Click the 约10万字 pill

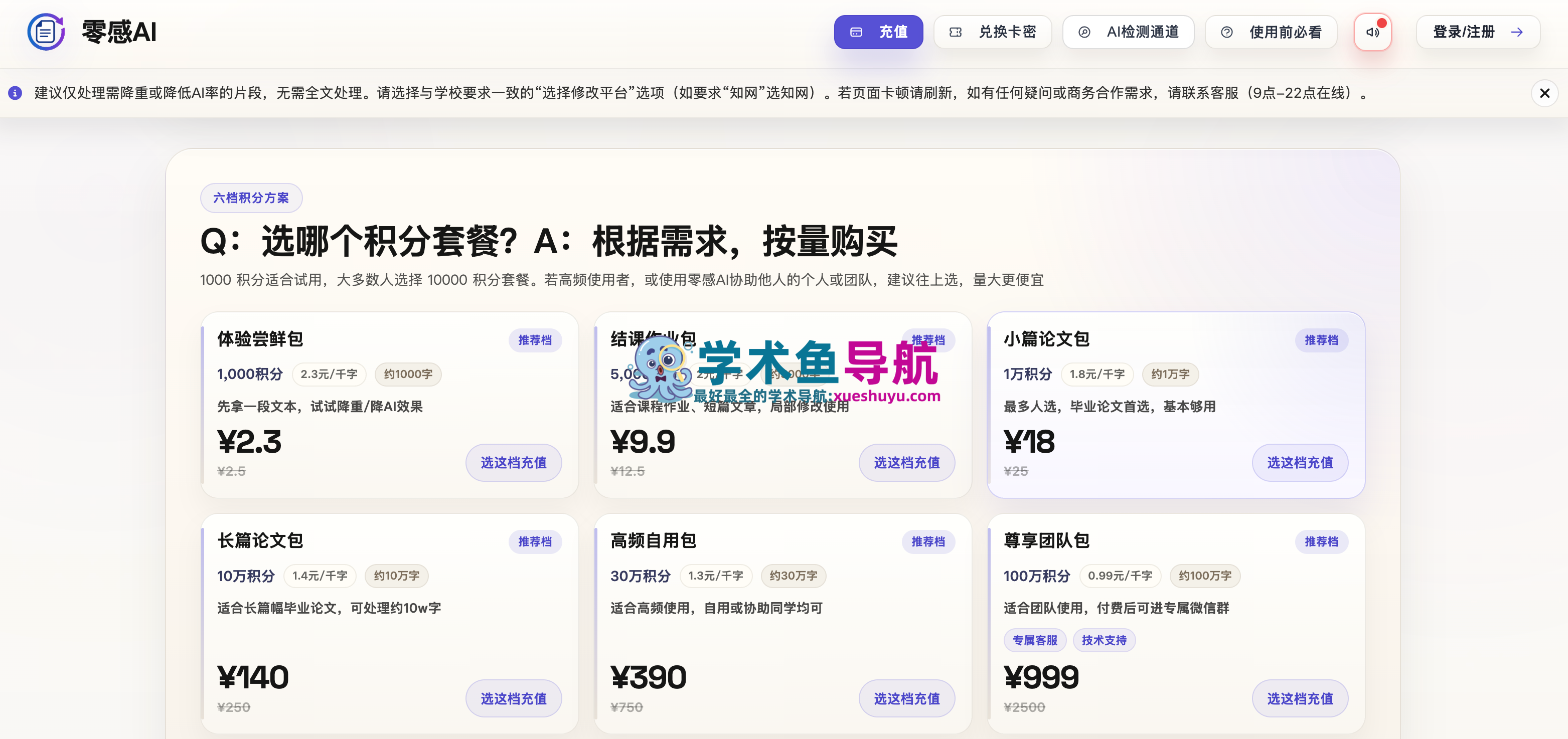pos(397,576)
